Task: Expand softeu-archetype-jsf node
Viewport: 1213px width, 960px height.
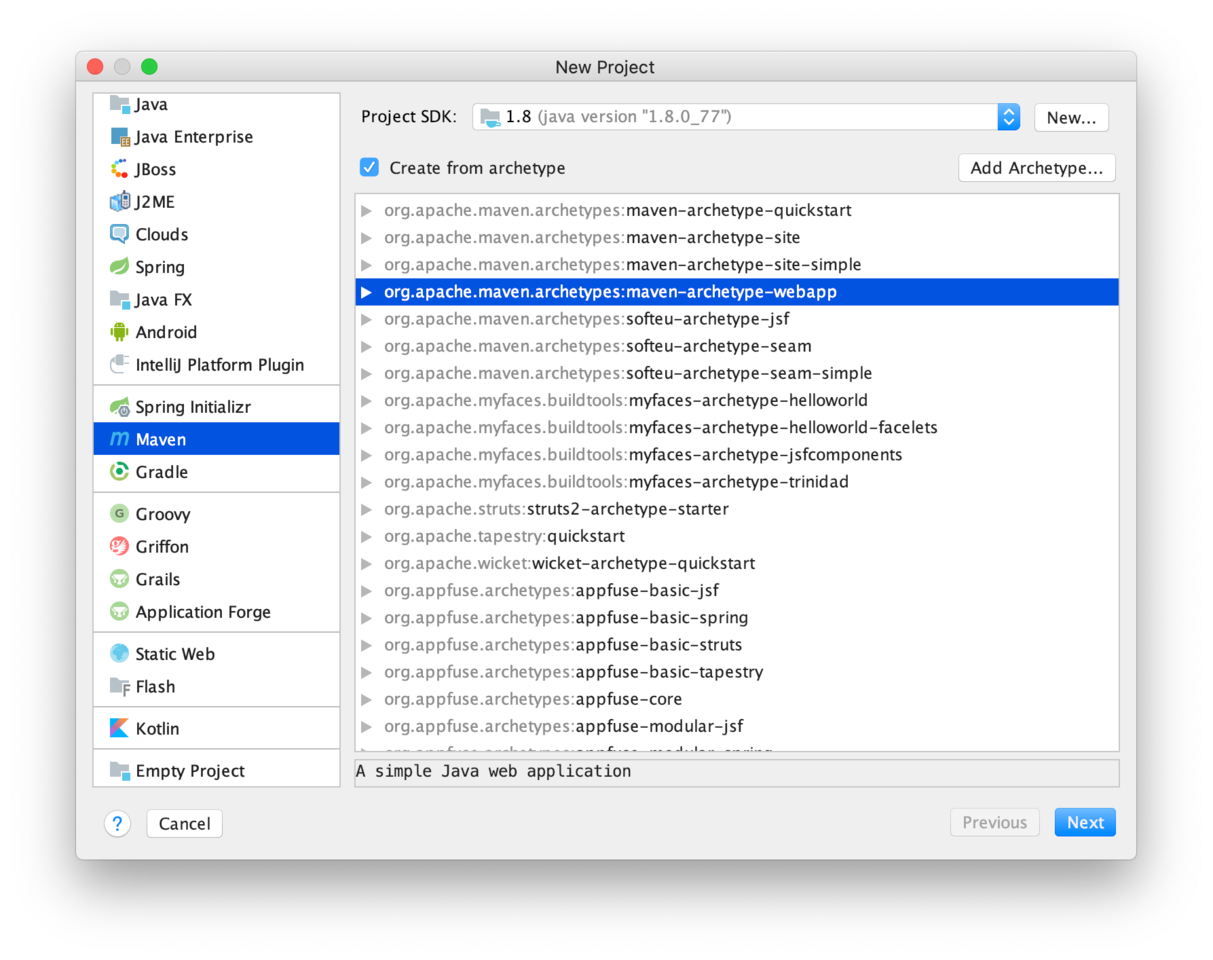Action: coord(367,319)
